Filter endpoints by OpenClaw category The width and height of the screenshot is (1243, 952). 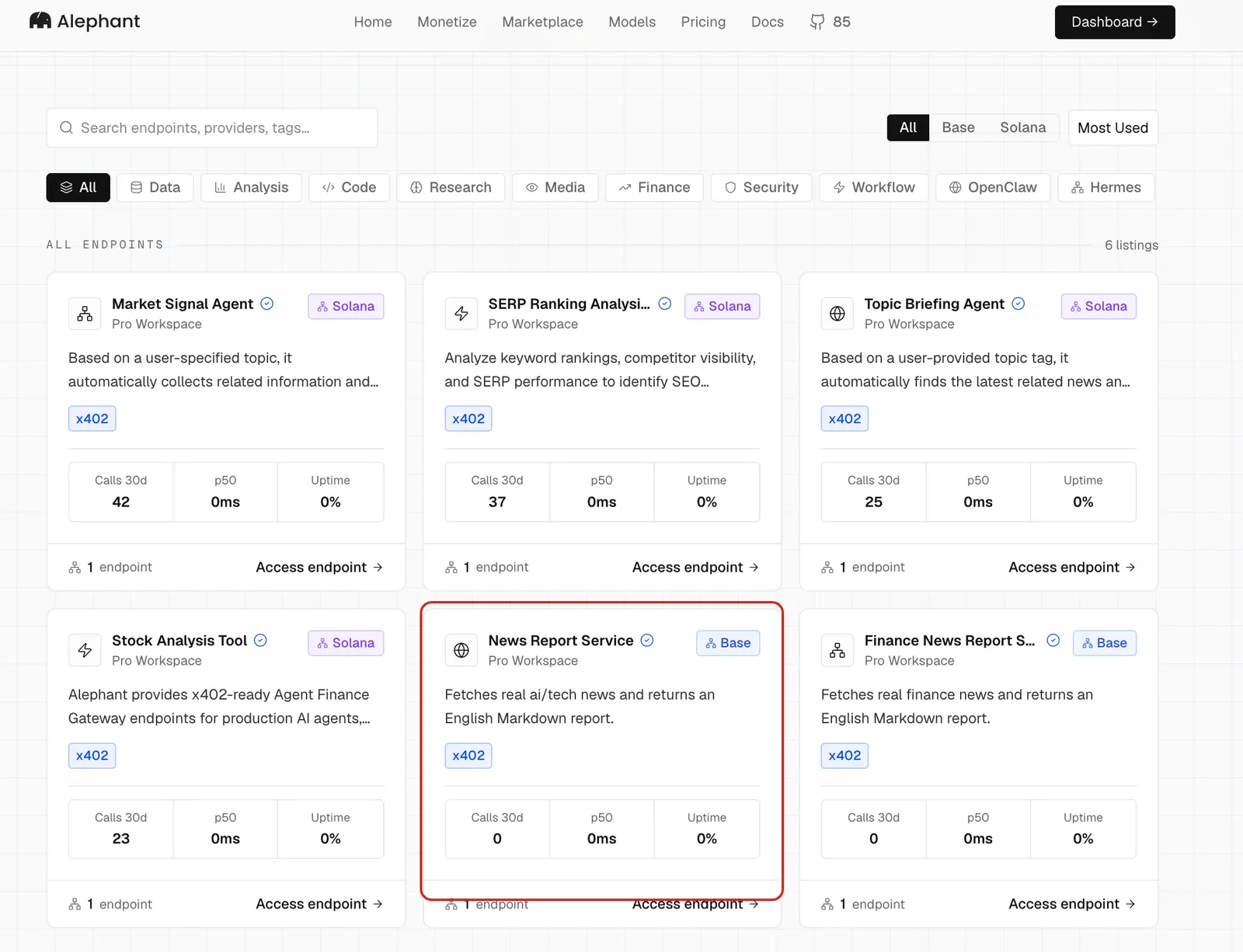point(993,187)
